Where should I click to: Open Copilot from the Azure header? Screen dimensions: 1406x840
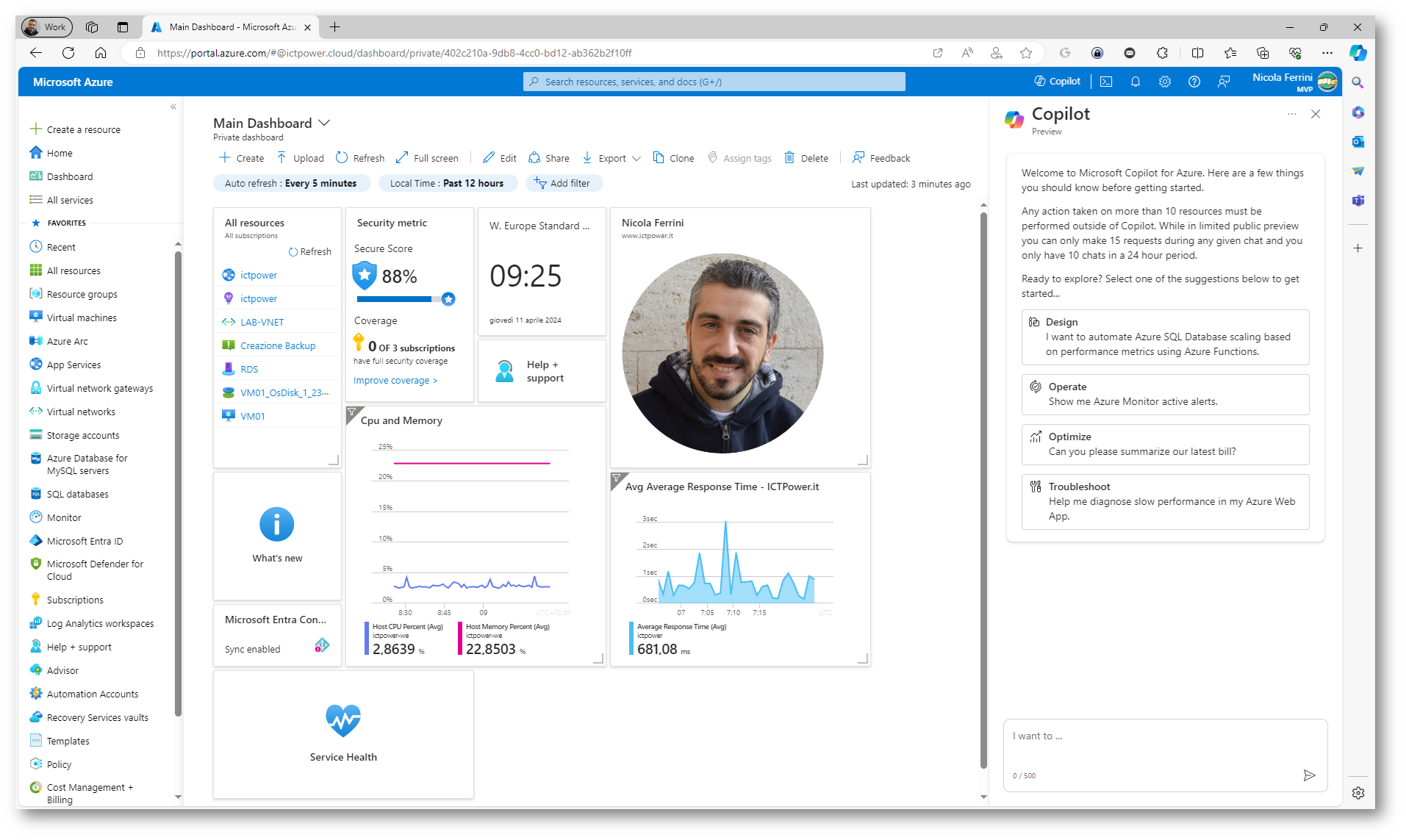[x=1058, y=82]
